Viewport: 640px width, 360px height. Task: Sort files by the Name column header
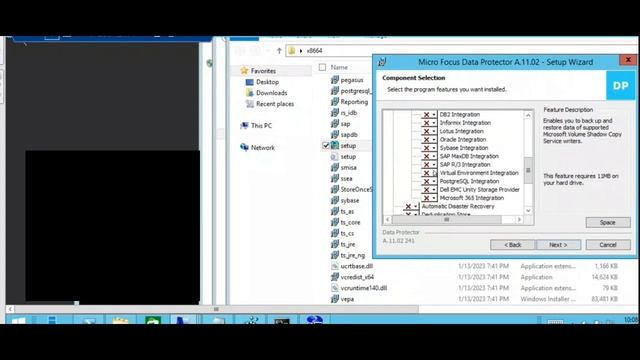pyautogui.click(x=339, y=67)
